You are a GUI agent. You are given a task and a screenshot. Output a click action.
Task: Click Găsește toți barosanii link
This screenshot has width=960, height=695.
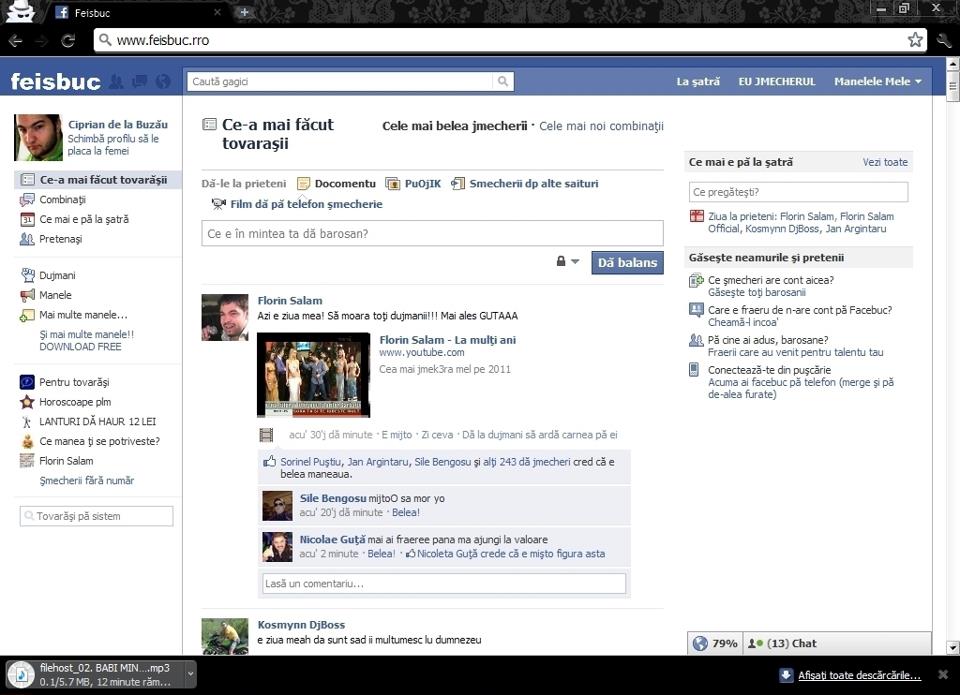pyautogui.click(x=757, y=293)
